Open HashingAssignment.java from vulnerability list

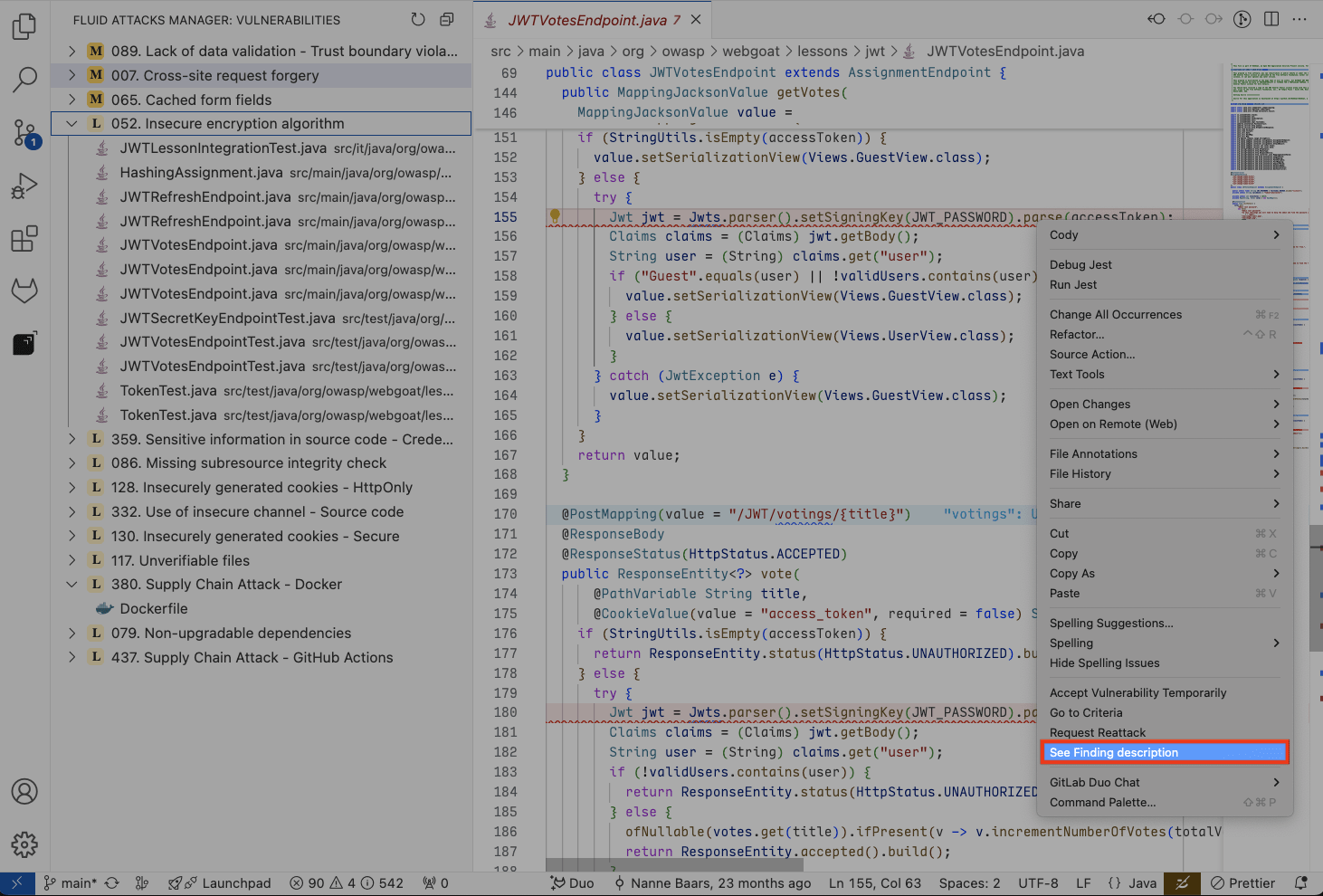tap(261, 173)
